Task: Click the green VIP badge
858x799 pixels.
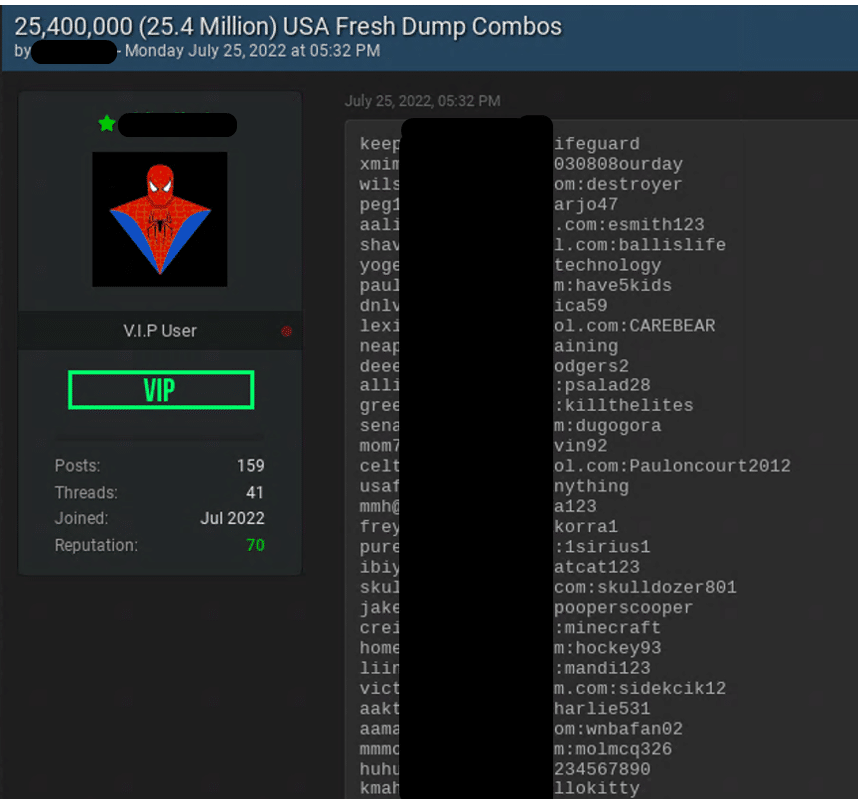Action: point(161,390)
